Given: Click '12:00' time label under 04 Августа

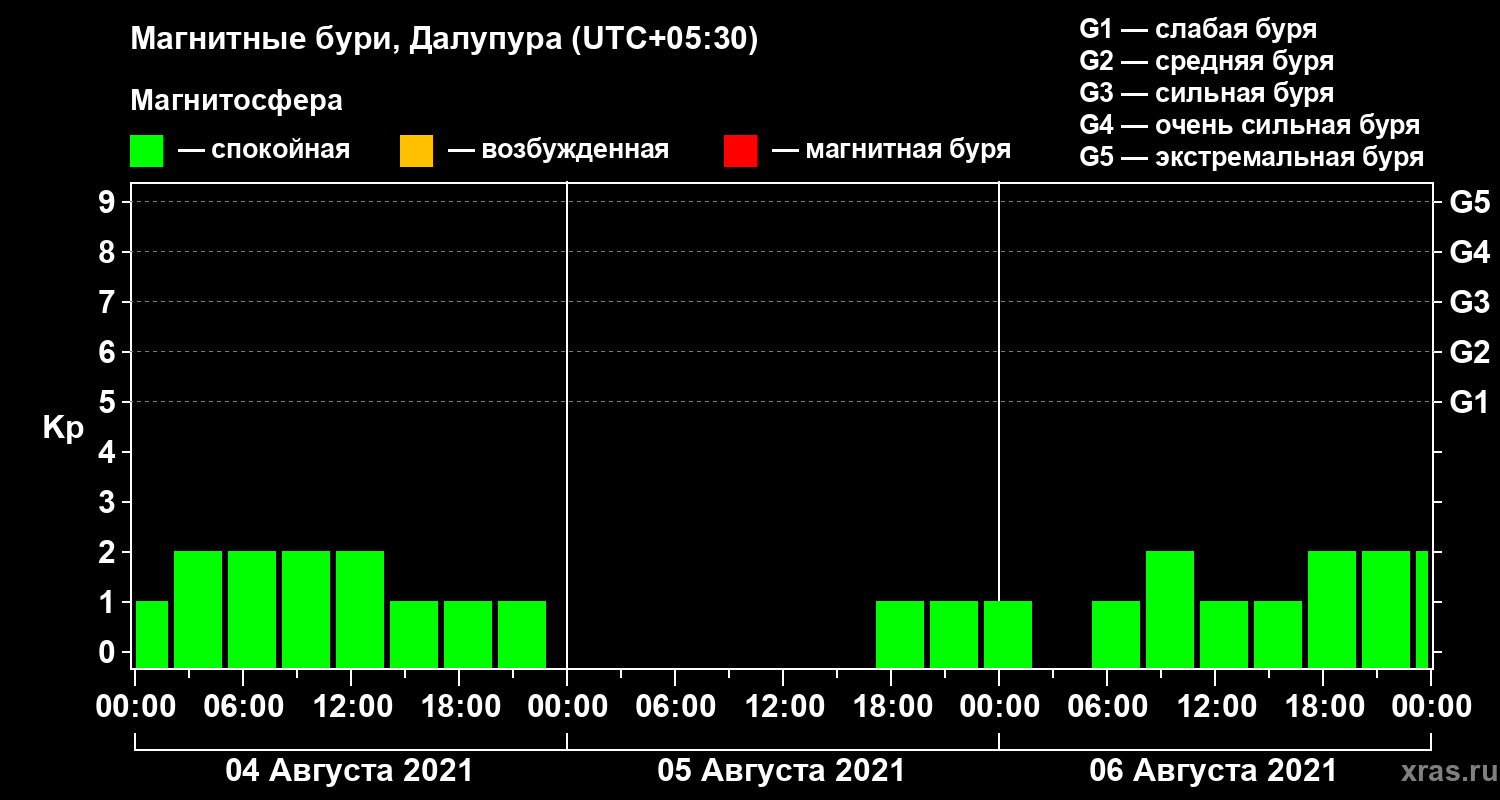Looking at the screenshot, I should pos(351,707).
